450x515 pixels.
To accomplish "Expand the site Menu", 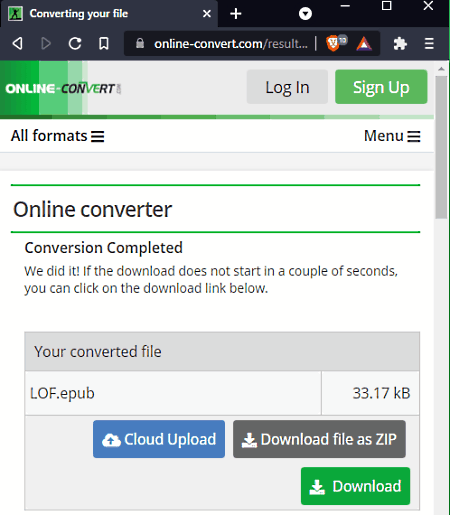I will [392, 136].
